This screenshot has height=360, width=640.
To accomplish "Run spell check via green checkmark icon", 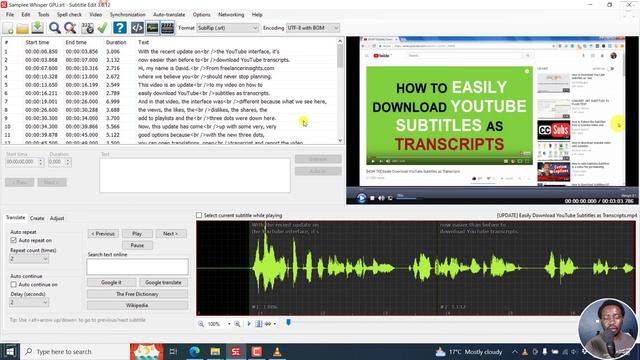I will (x=102, y=28).
